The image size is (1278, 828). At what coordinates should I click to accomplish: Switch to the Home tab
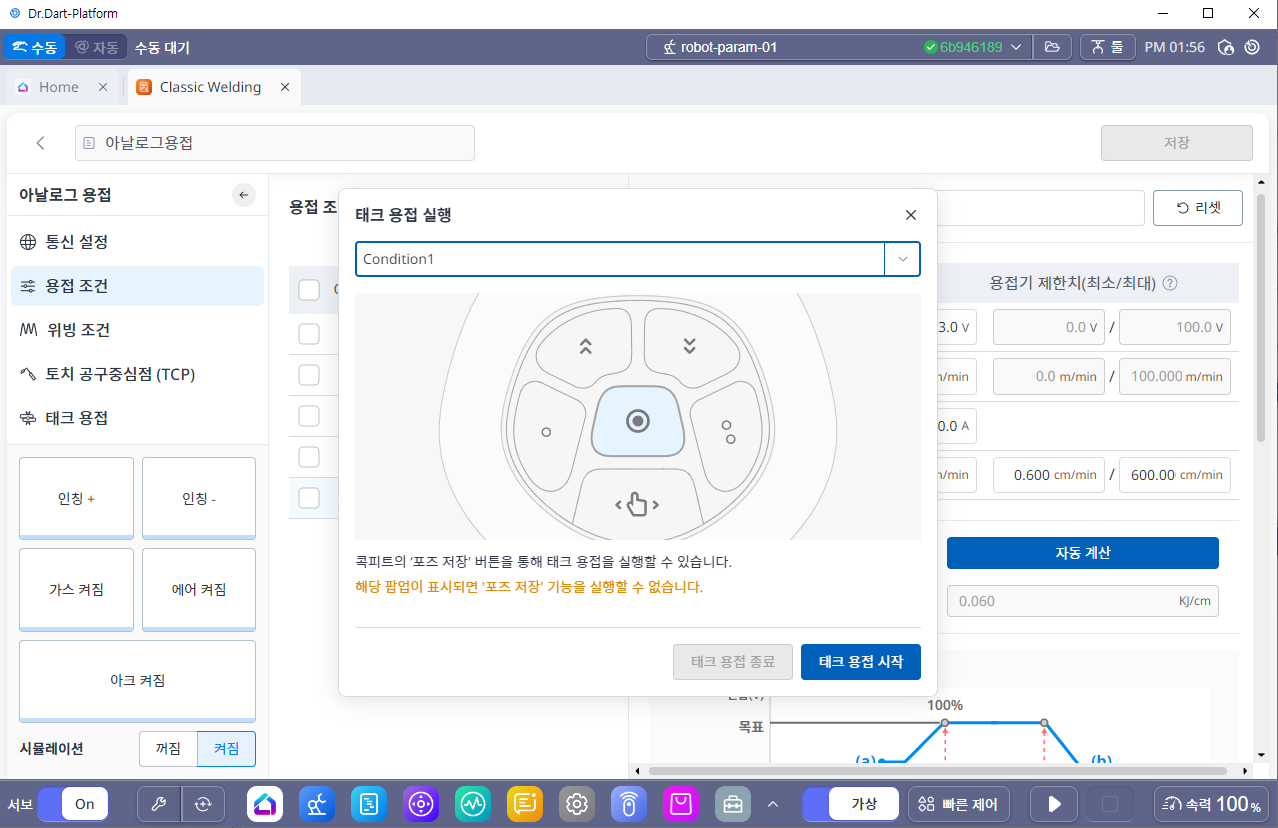(58, 87)
